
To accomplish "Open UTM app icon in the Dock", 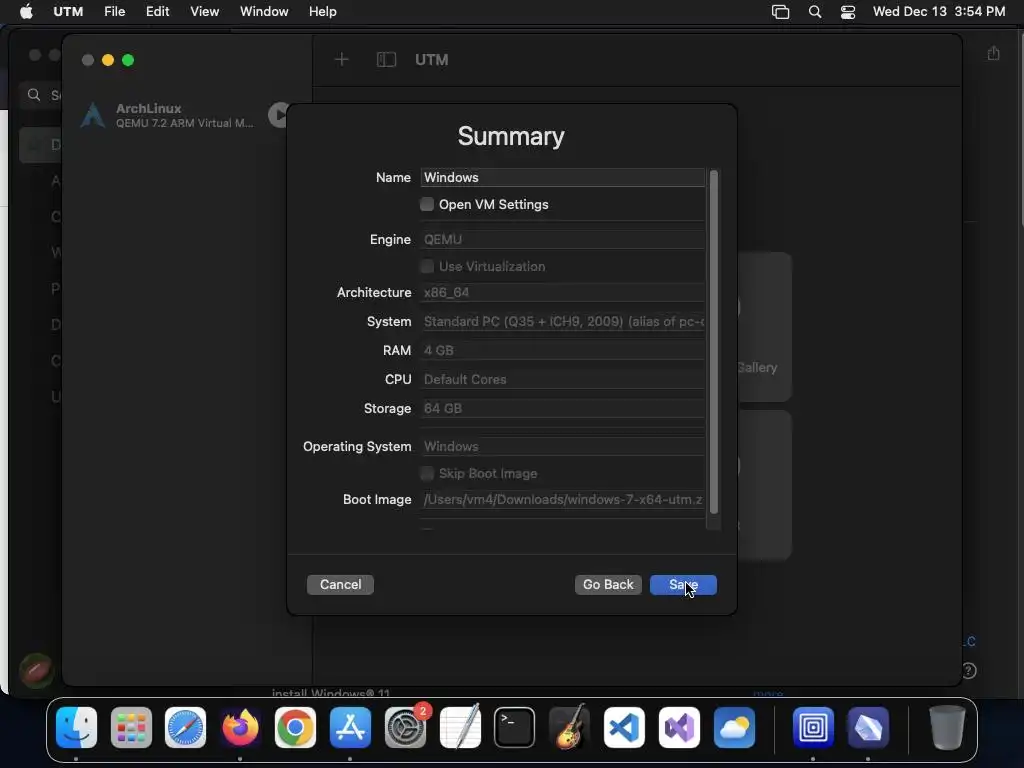I will point(813,727).
